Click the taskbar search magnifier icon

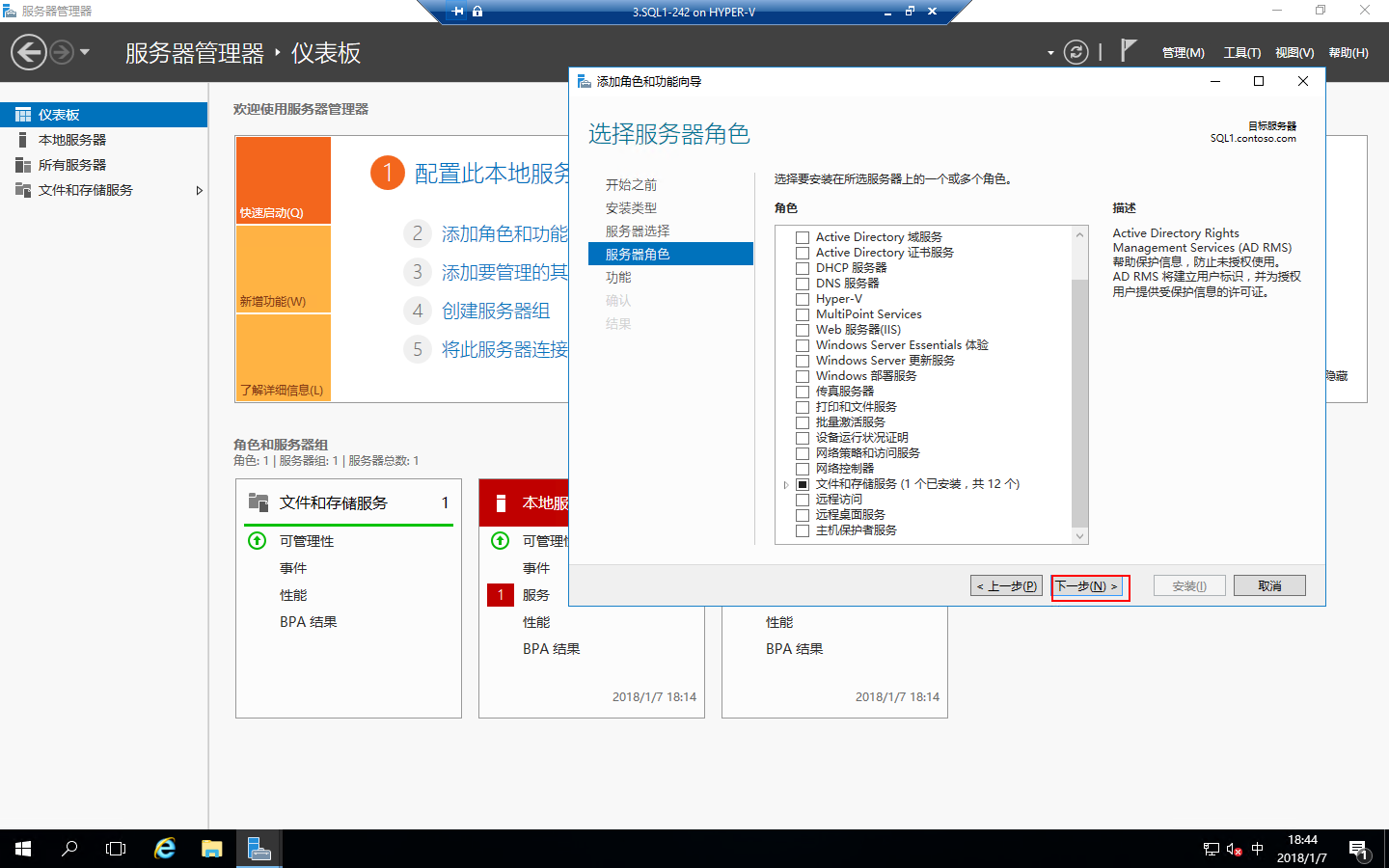(x=69, y=849)
